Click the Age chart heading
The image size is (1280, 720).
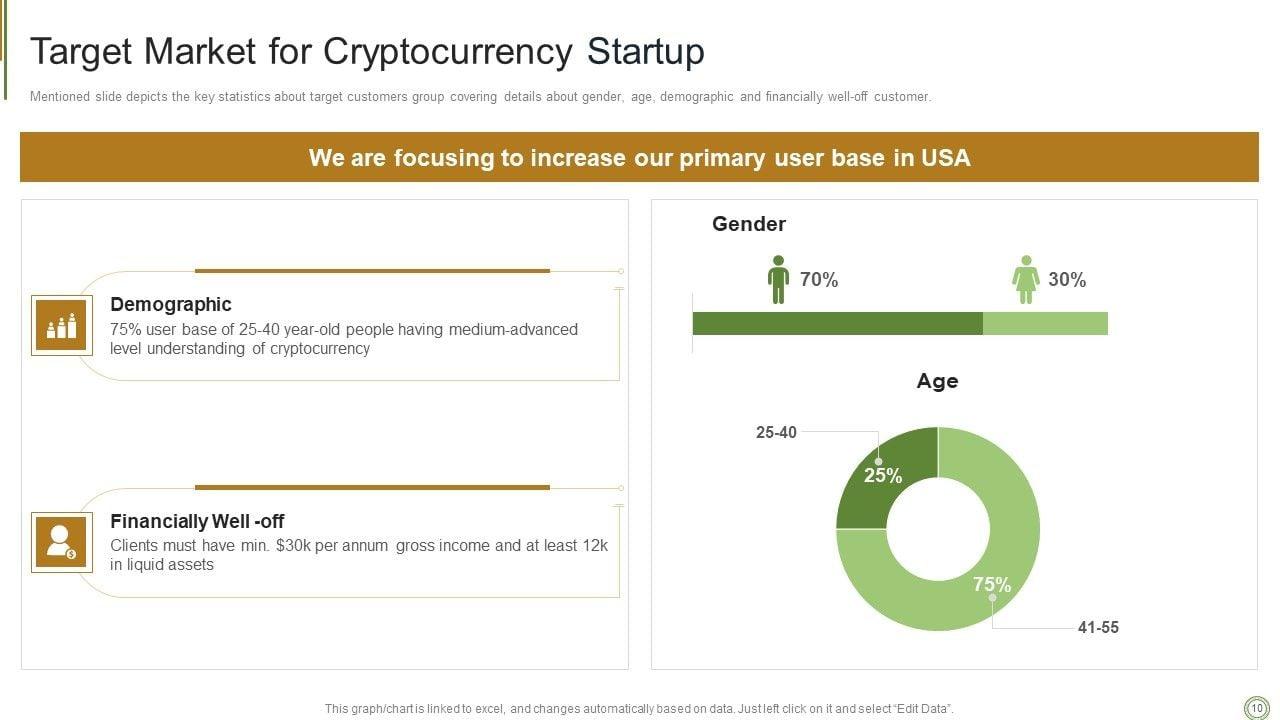pos(937,381)
